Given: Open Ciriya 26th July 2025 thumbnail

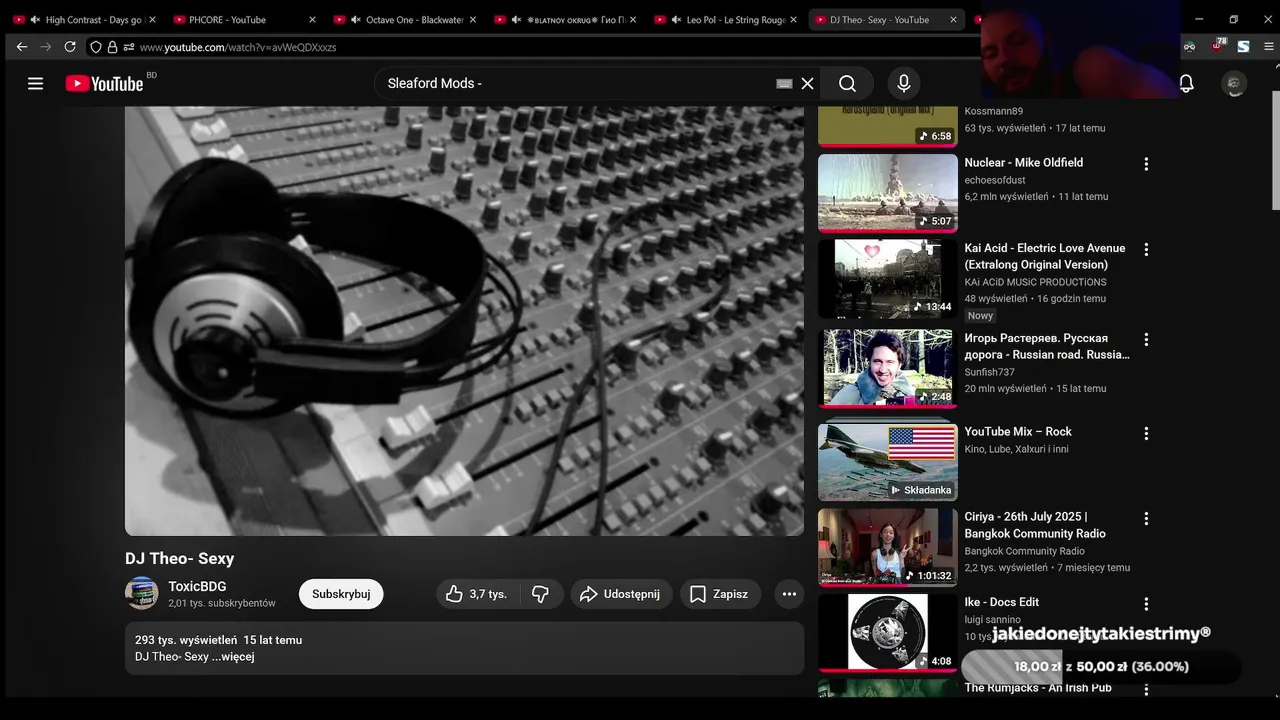Looking at the screenshot, I should coord(887,547).
